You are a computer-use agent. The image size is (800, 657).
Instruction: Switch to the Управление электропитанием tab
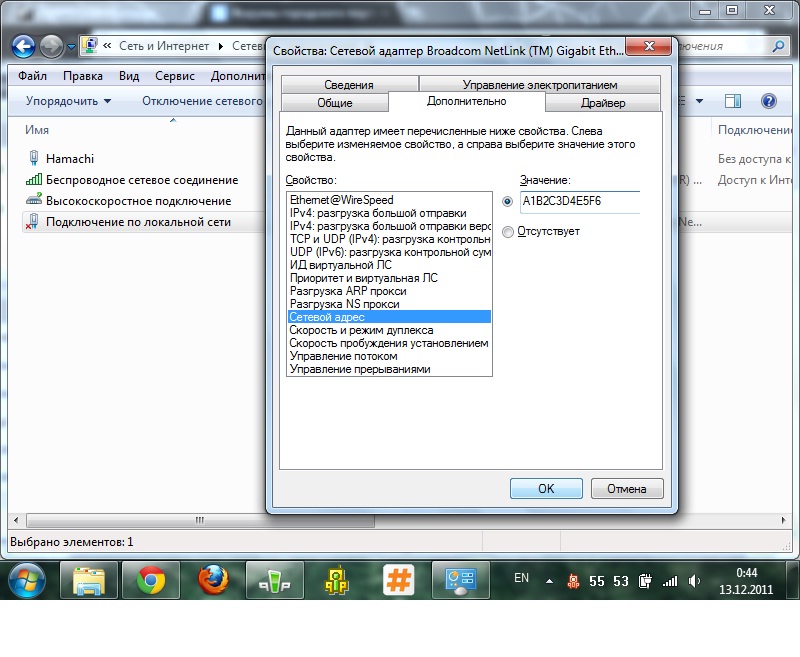pos(539,85)
